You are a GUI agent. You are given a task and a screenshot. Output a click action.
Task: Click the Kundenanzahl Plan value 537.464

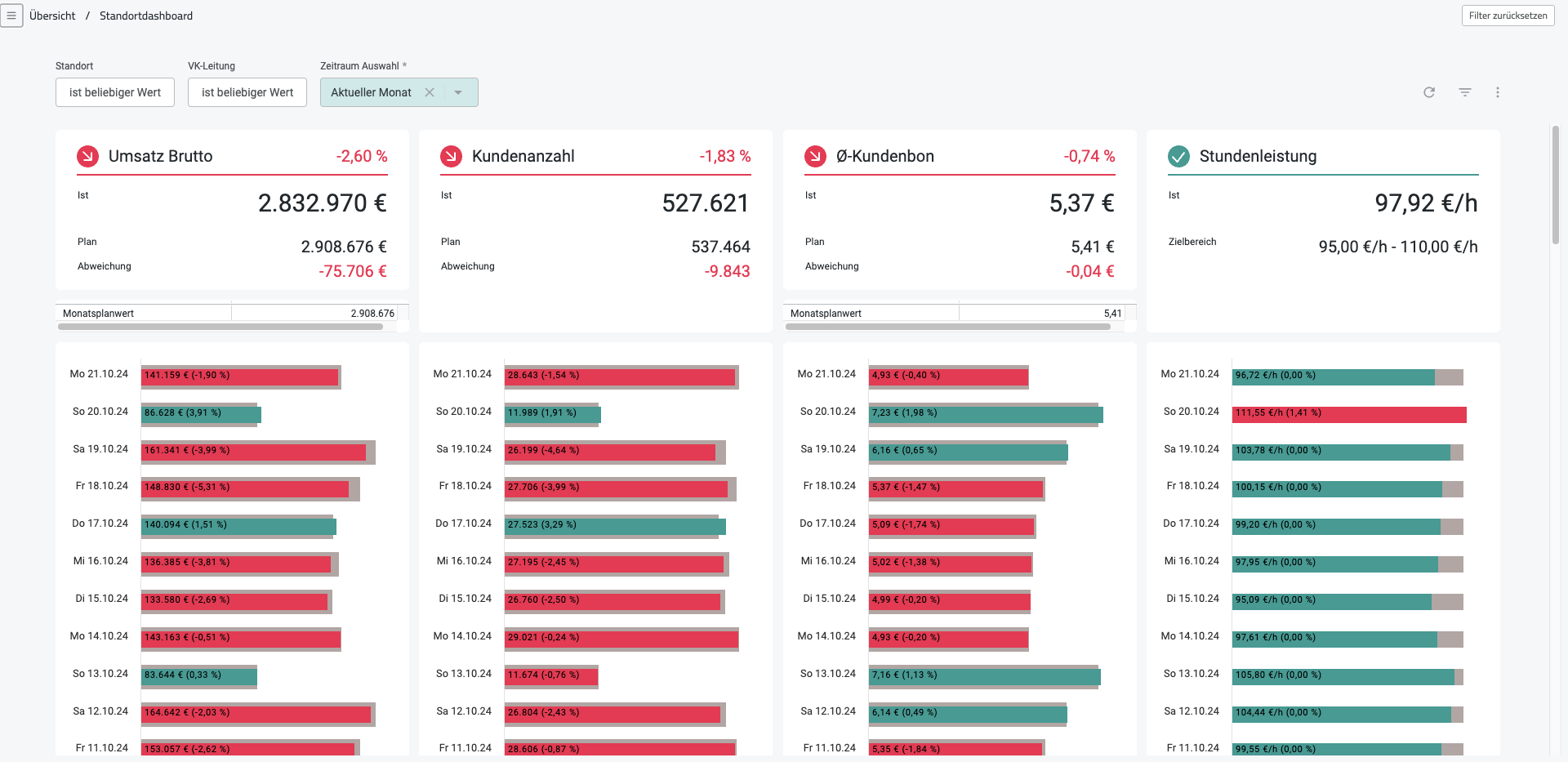(721, 247)
